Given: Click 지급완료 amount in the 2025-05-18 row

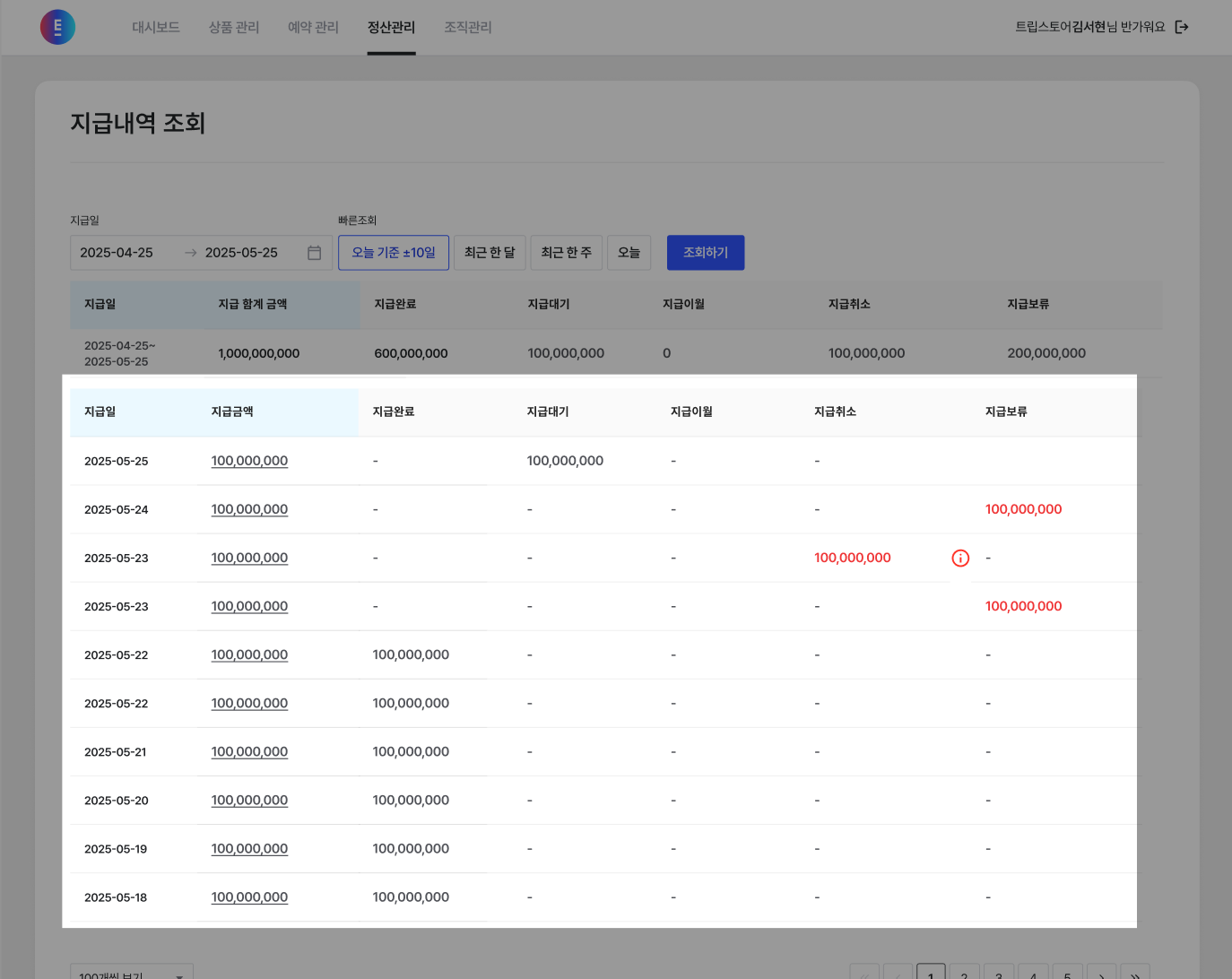Looking at the screenshot, I should pyautogui.click(x=411, y=897).
